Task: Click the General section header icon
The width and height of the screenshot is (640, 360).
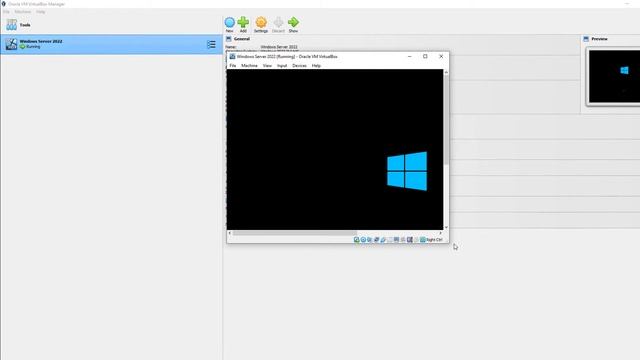Action: 229,39
